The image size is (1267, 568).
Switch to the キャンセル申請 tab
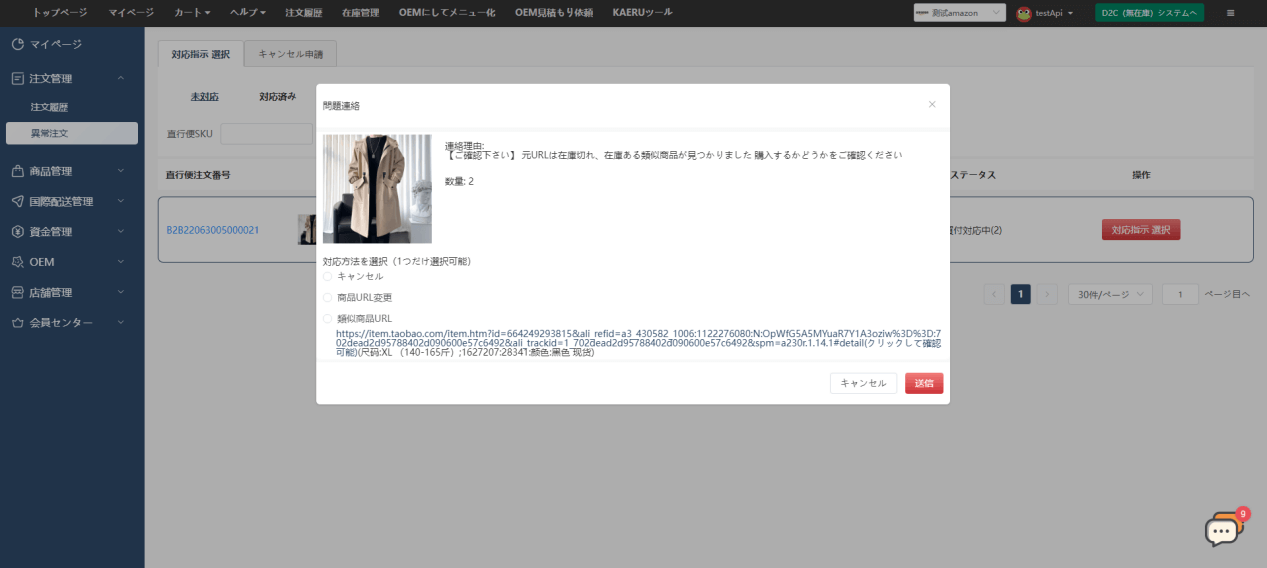pos(290,54)
